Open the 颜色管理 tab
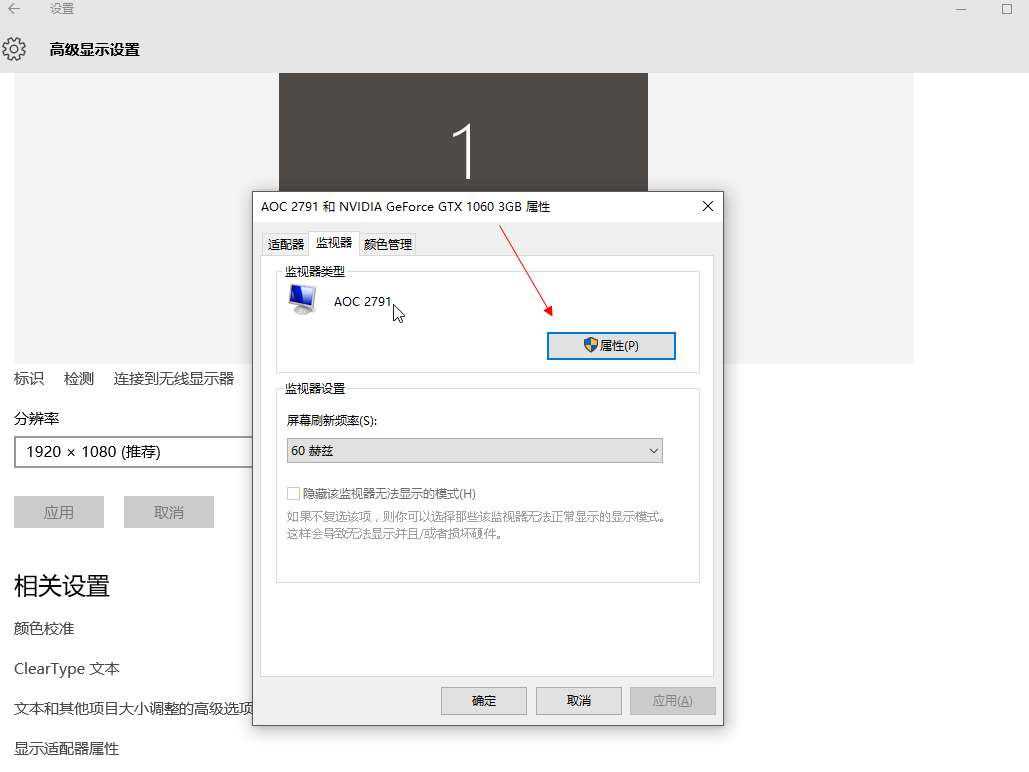 click(388, 244)
